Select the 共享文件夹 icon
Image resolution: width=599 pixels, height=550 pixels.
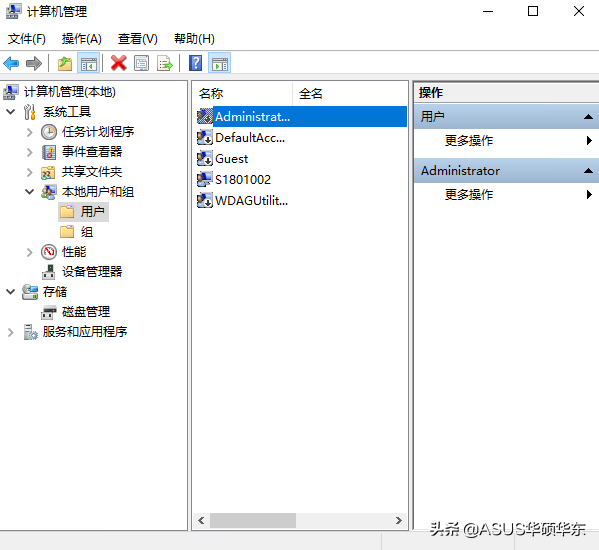click(49, 173)
